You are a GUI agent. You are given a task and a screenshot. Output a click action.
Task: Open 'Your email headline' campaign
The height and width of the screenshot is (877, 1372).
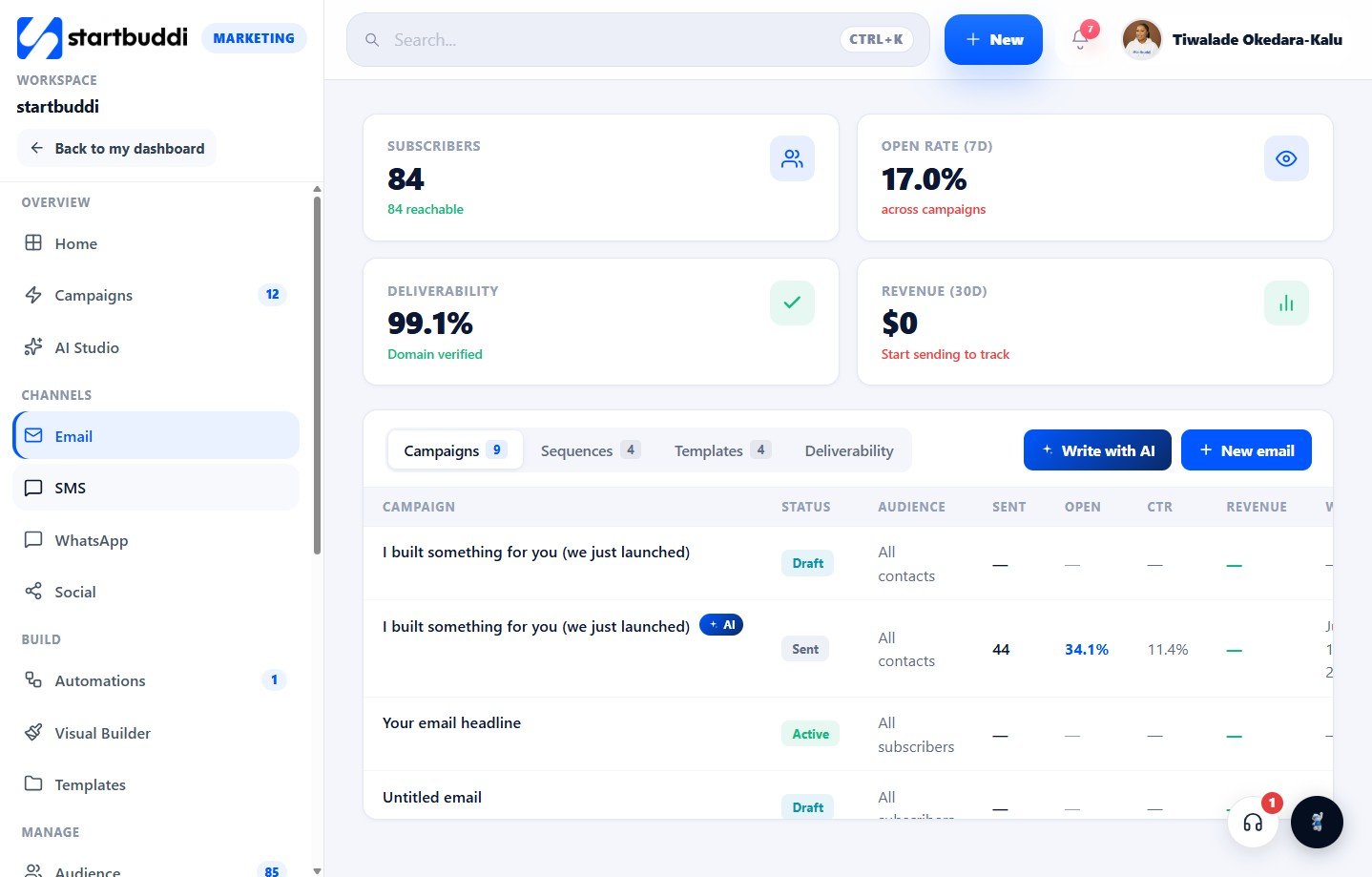451,722
